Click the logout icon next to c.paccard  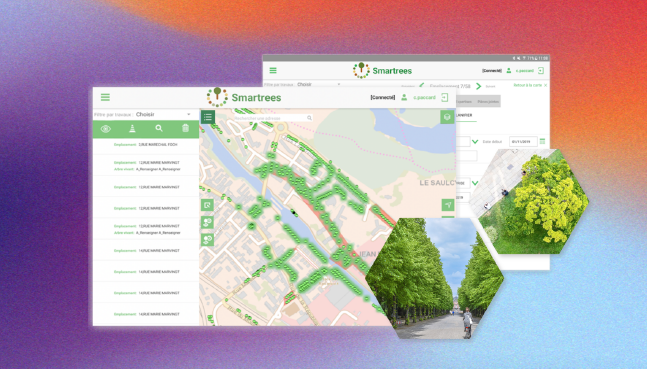tap(444, 97)
